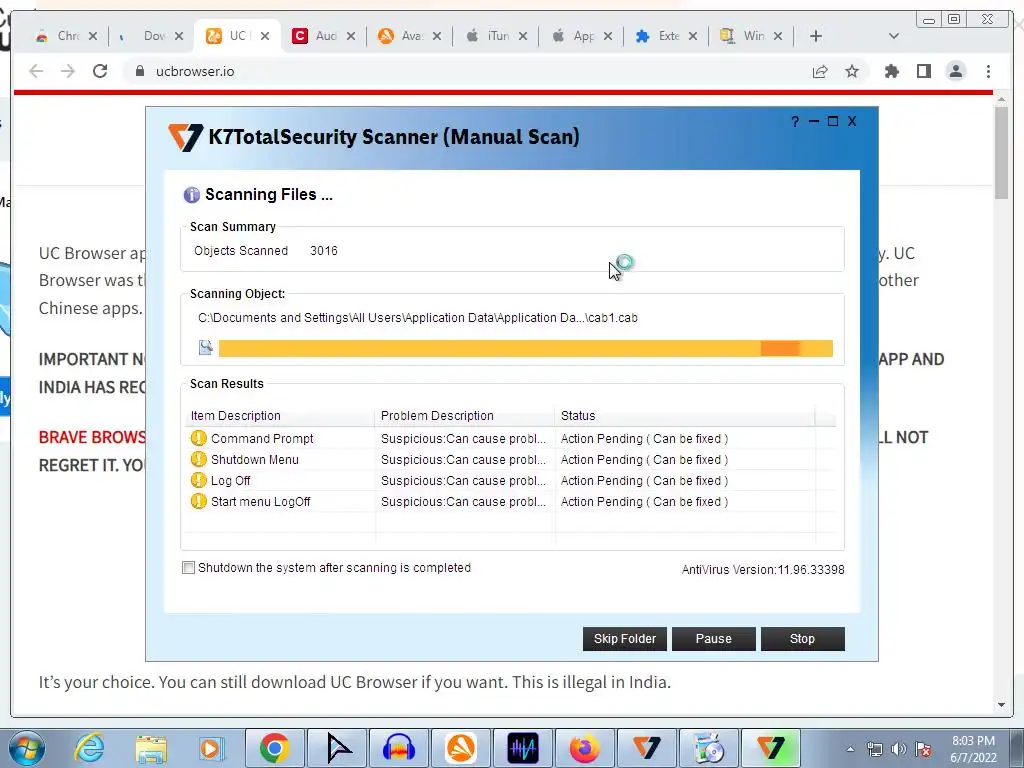
Task: Click the Chrome page vertical scrollbar thumb
Action: point(1002,152)
